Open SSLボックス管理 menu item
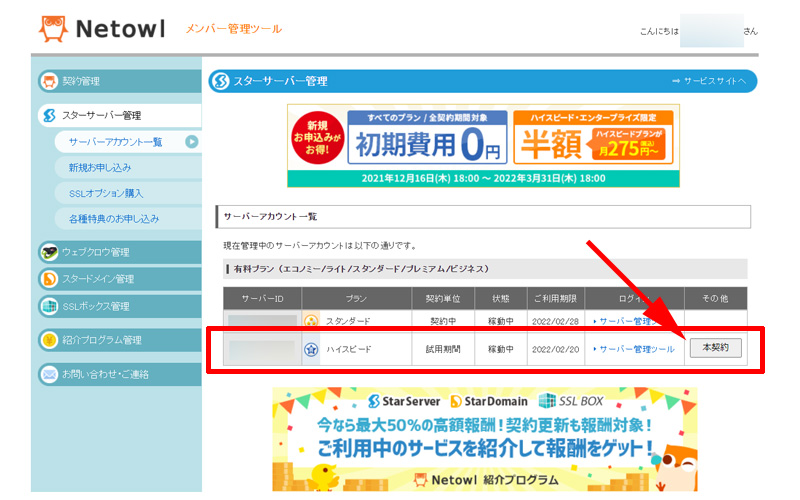Viewport: 800px width, 500px height. 120,306
